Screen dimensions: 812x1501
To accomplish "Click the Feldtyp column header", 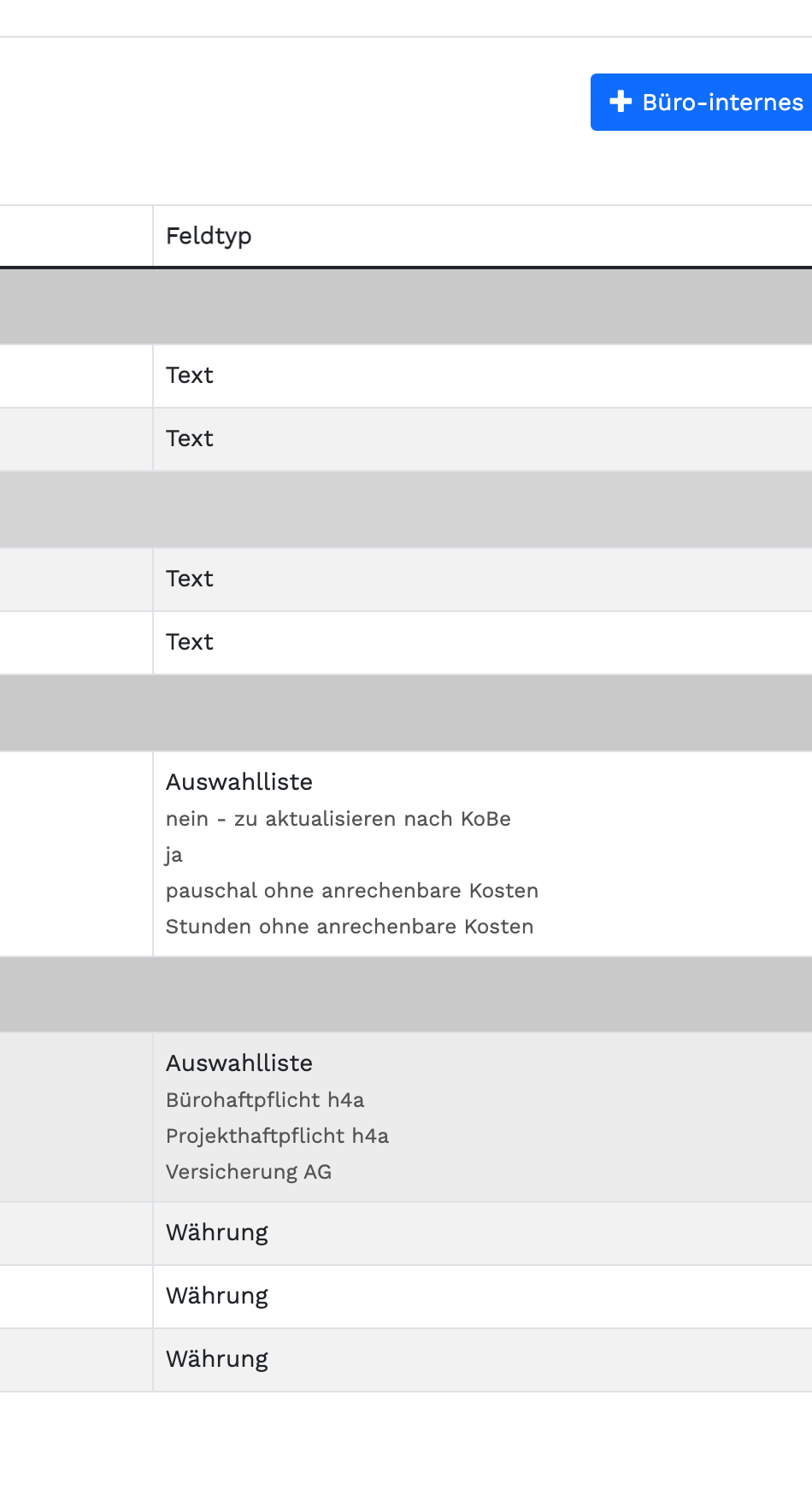I will coord(209,236).
